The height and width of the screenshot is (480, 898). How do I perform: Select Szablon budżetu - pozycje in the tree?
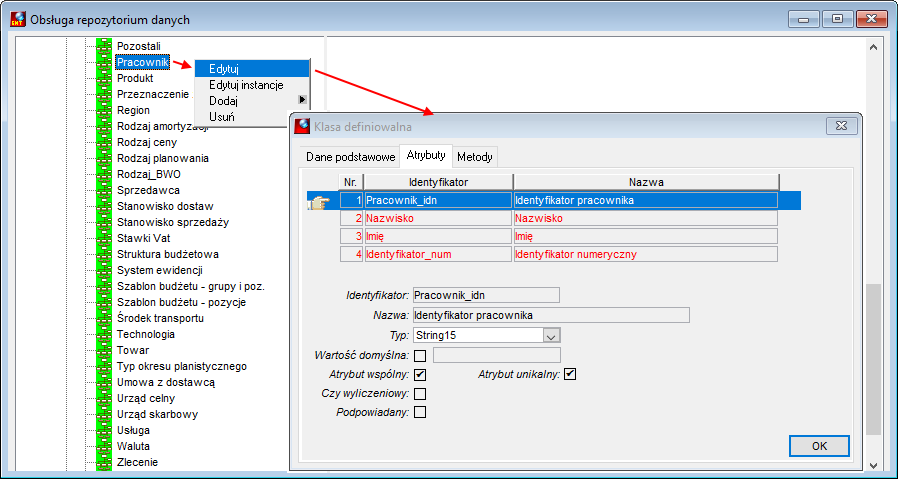(182, 302)
